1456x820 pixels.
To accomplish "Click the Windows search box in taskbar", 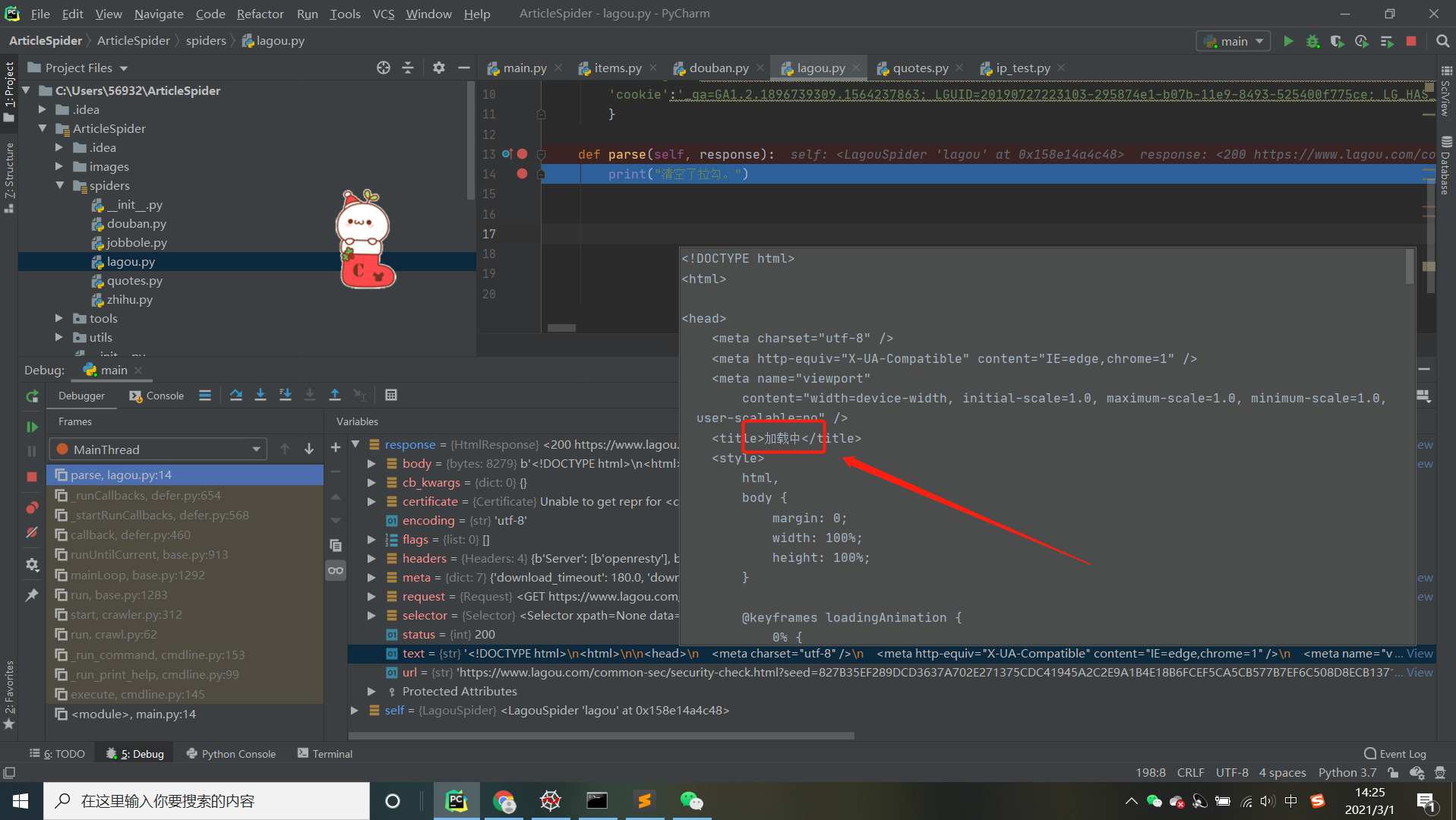I will point(207,801).
